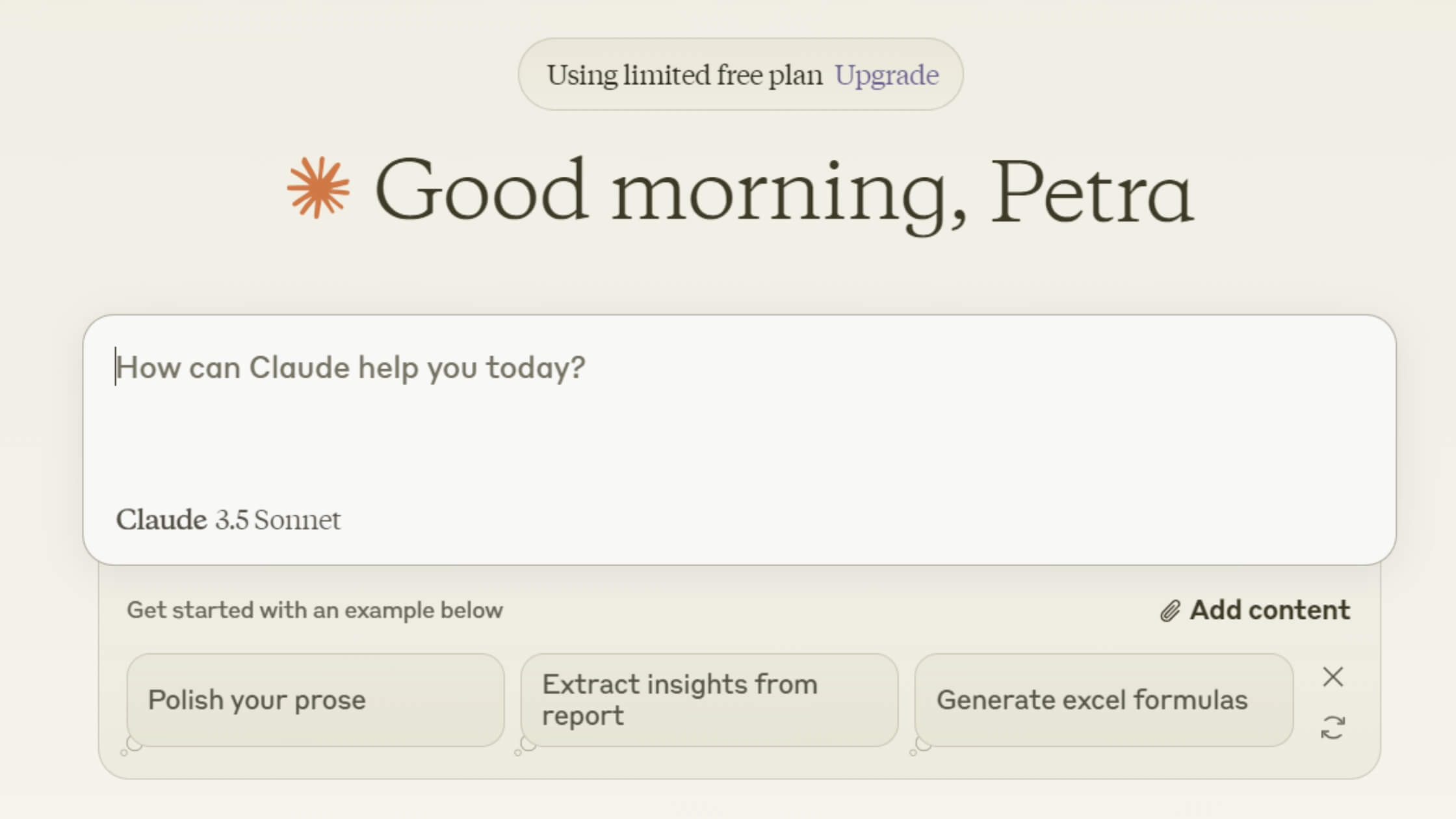
Task: Dismiss example suggestions with the X icon
Action: 1333,677
